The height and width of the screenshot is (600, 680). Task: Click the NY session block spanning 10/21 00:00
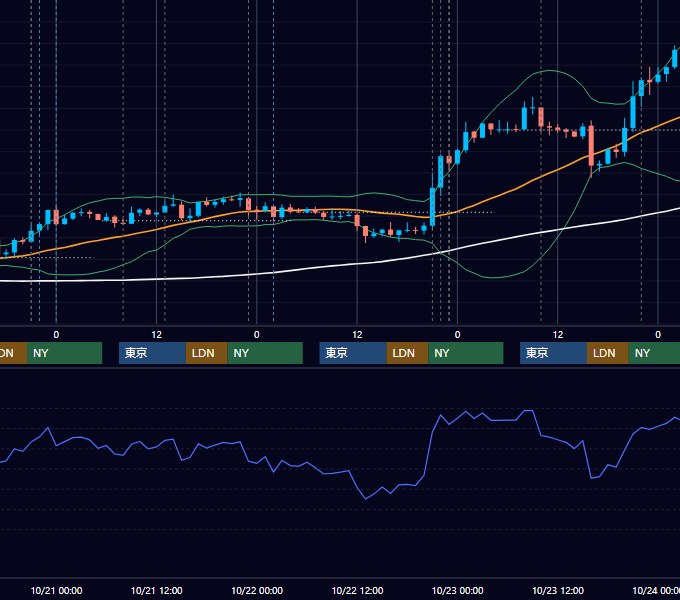(64, 353)
